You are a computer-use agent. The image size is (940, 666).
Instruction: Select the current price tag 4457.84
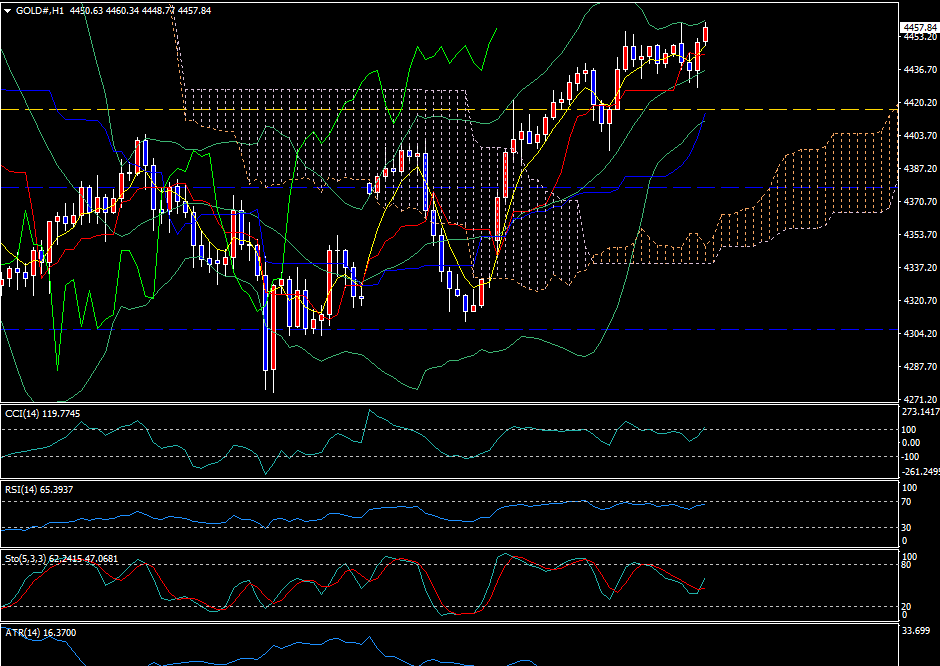pyautogui.click(x=918, y=27)
